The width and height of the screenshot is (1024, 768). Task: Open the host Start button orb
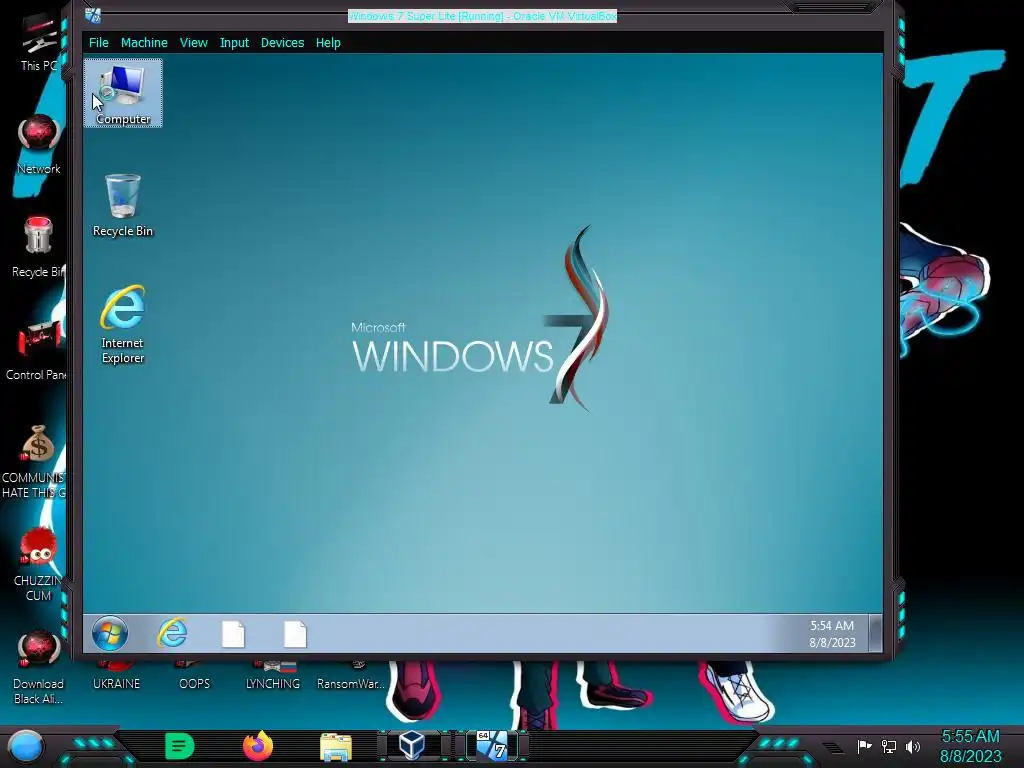[26, 746]
